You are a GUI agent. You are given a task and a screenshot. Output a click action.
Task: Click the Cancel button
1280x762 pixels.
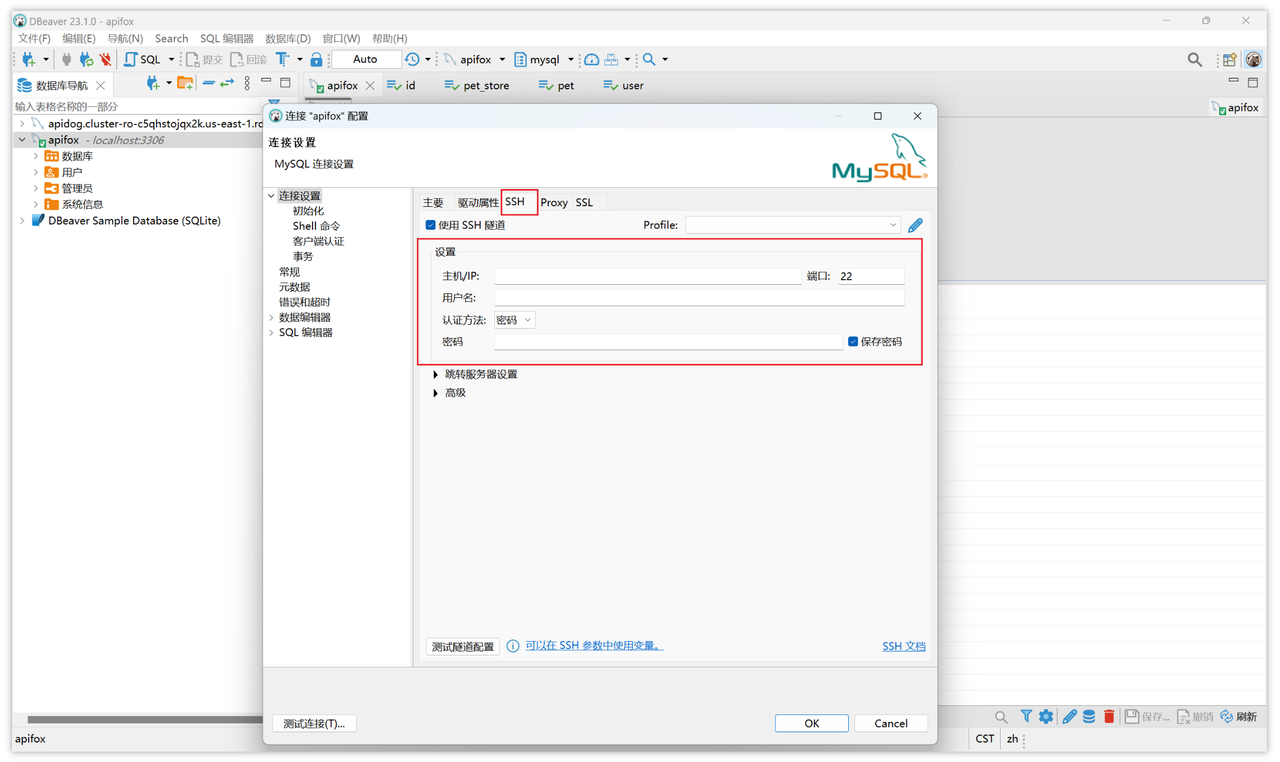click(891, 723)
